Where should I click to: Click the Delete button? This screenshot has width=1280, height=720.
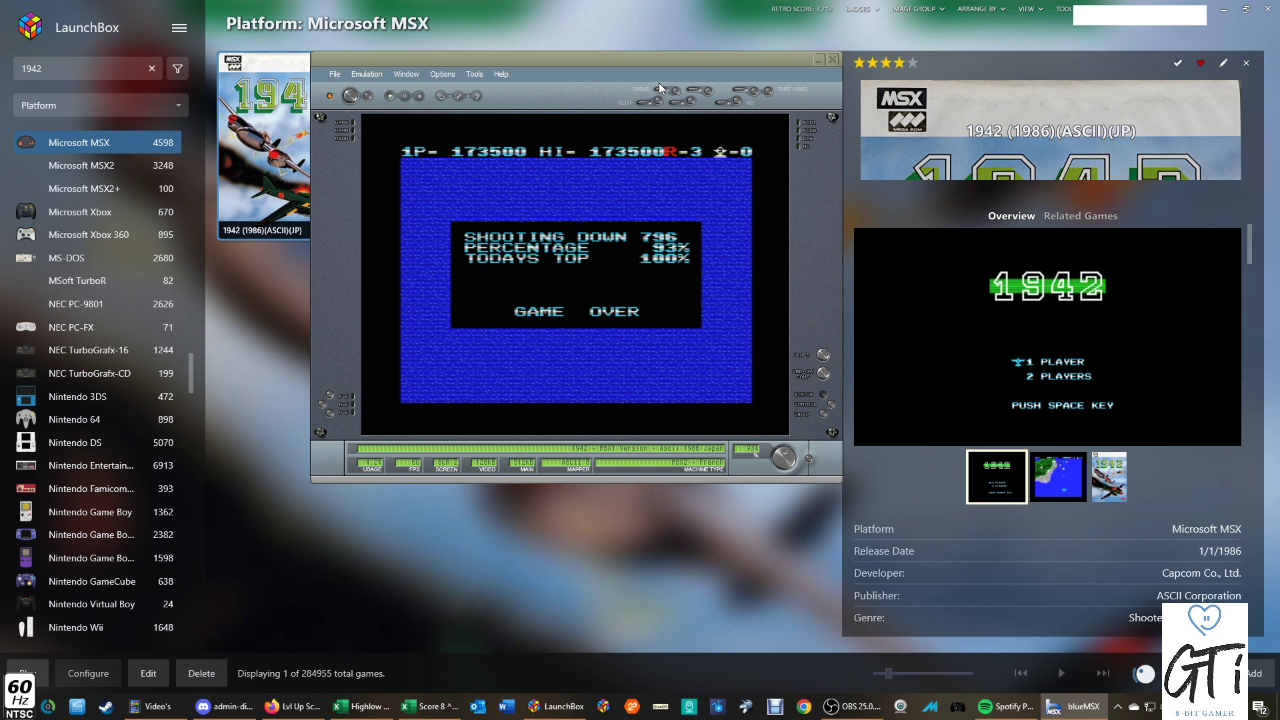[201, 673]
